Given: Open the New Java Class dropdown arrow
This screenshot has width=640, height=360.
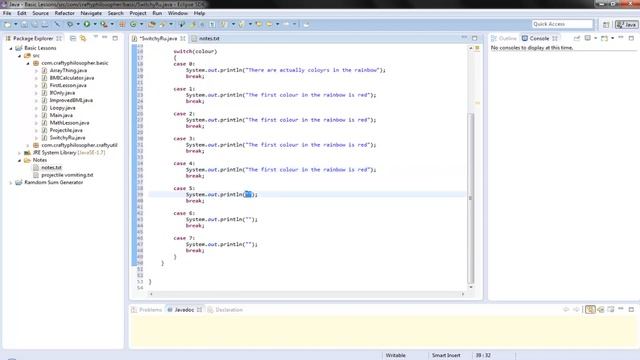Looking at the screenshot, I should [x=142, y=24].
